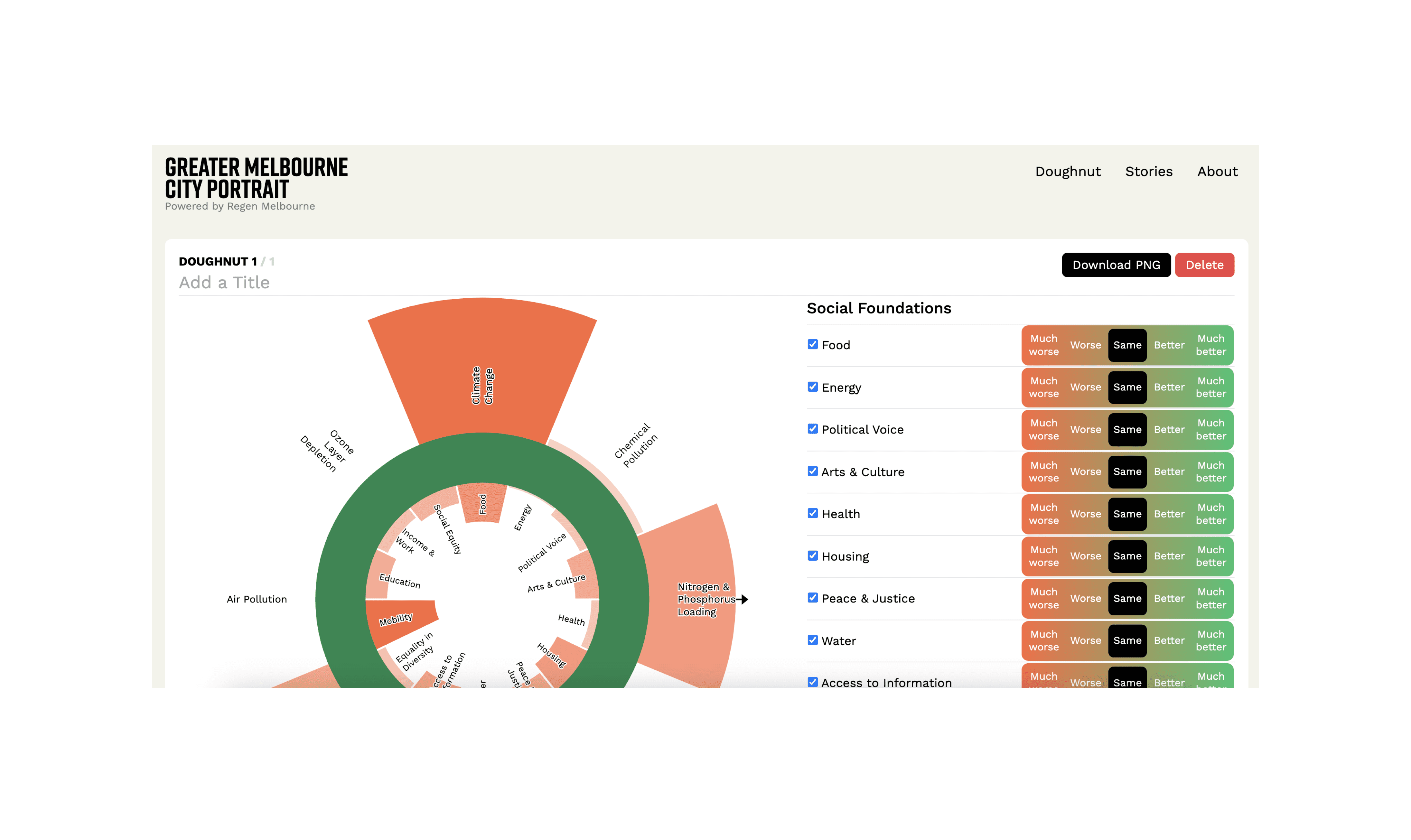The width and height of the screenshot is (1411, 840).
Task: Set Health to Much worse
Action: (x=1044, y=514)
